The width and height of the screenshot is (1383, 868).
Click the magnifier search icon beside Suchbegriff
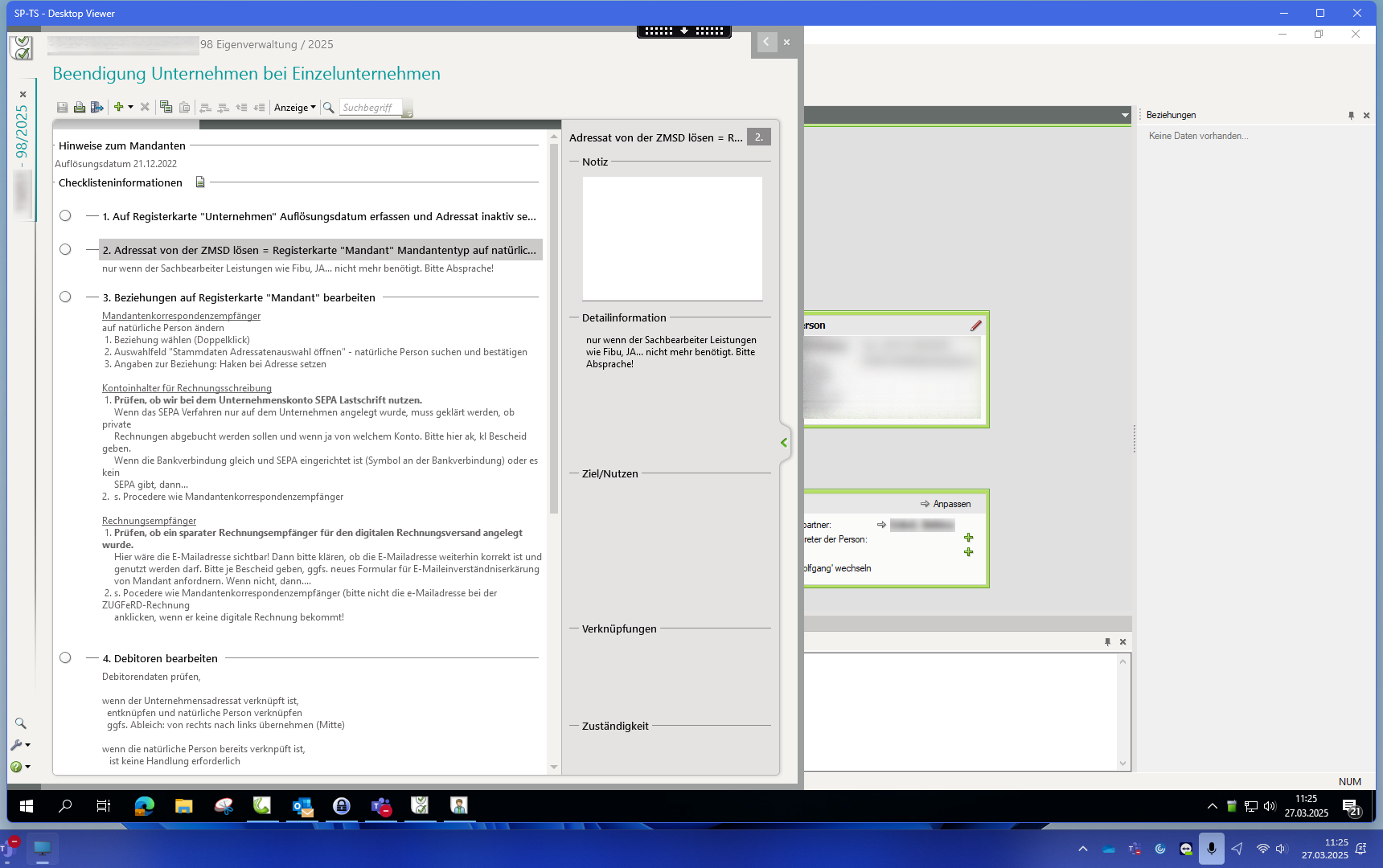[329, 108]
